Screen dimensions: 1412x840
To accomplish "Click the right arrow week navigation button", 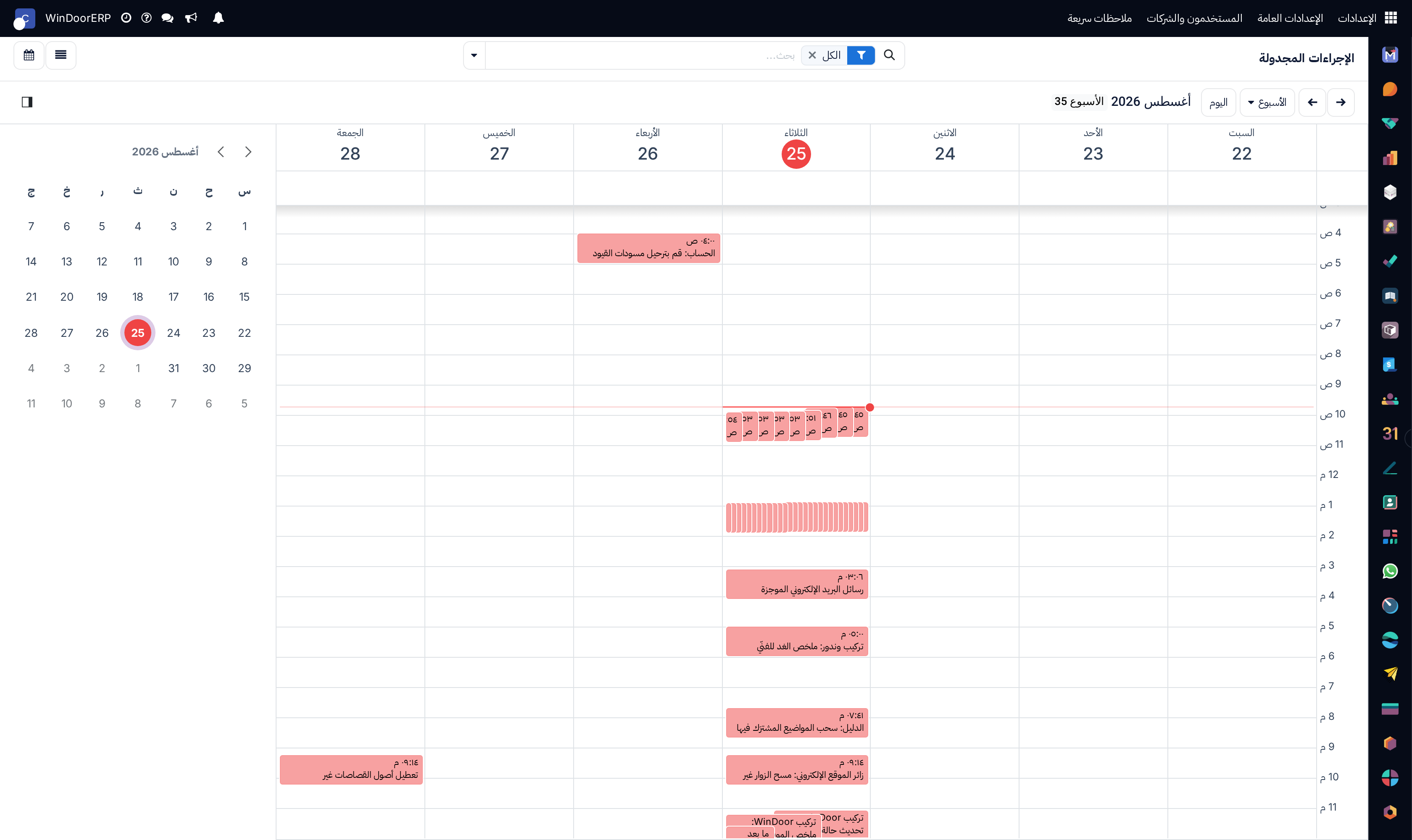I will 1341,102.
